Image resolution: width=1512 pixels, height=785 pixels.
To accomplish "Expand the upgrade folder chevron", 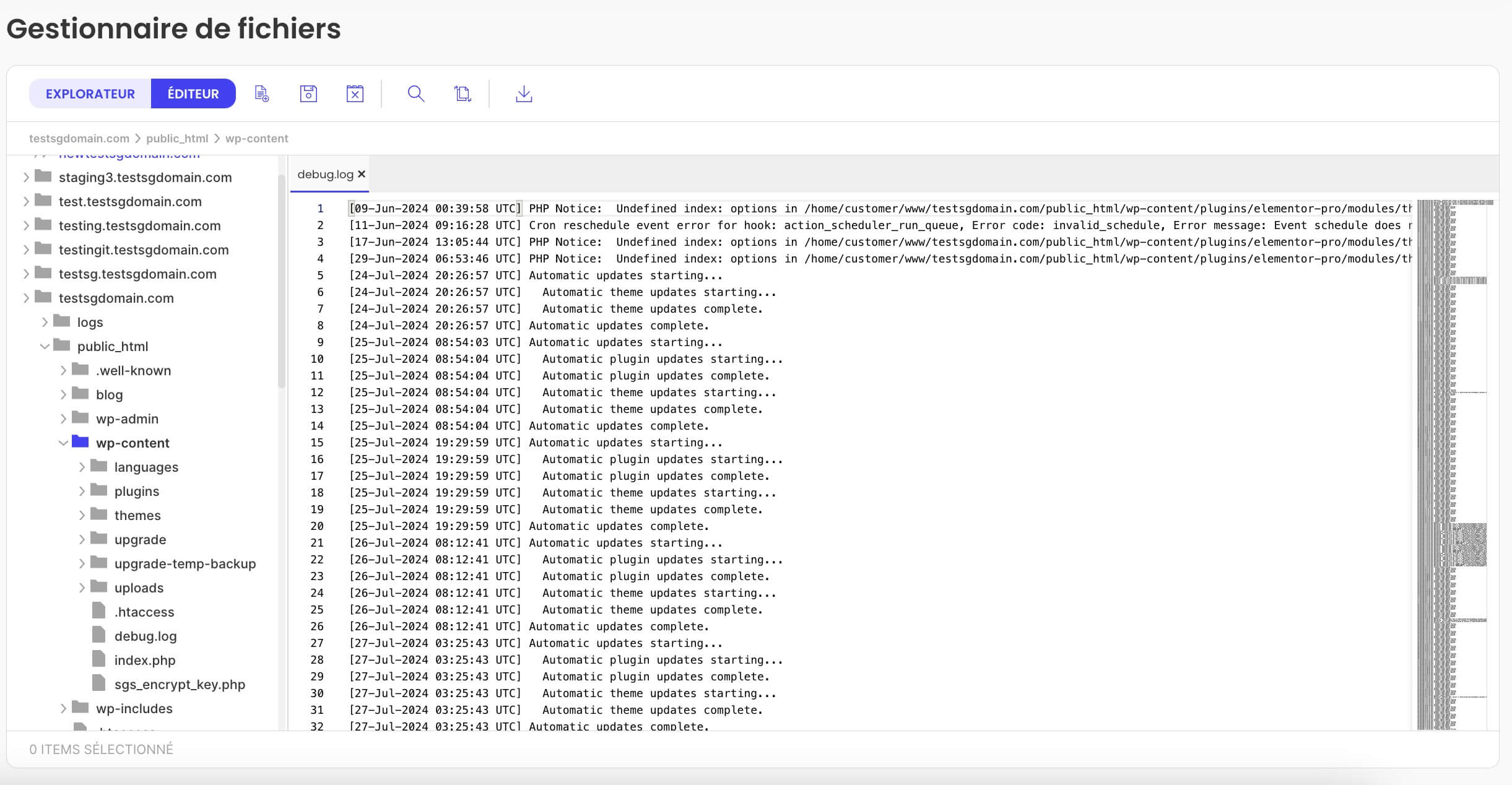I will 82,539.
